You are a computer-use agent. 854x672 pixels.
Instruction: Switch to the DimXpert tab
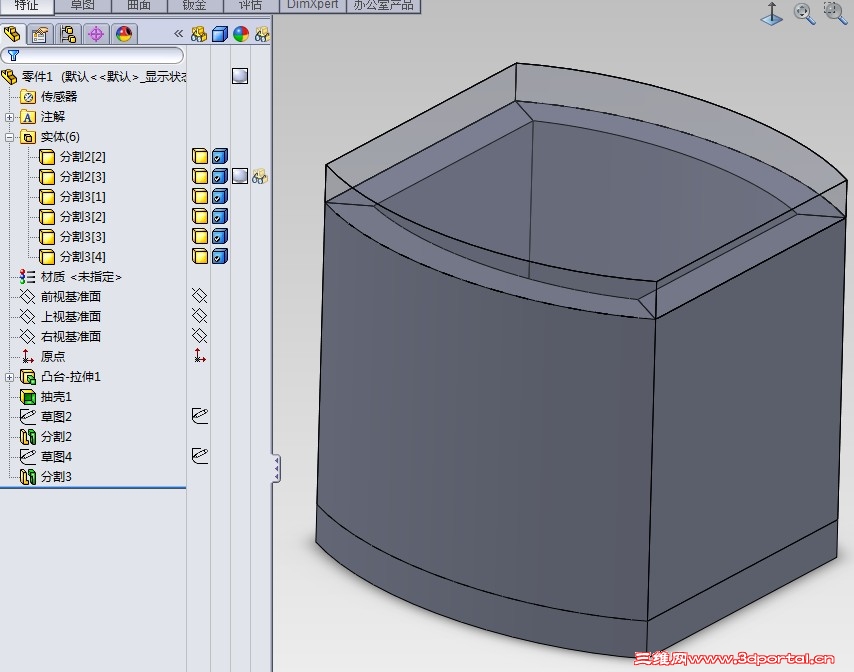(313, 6)
